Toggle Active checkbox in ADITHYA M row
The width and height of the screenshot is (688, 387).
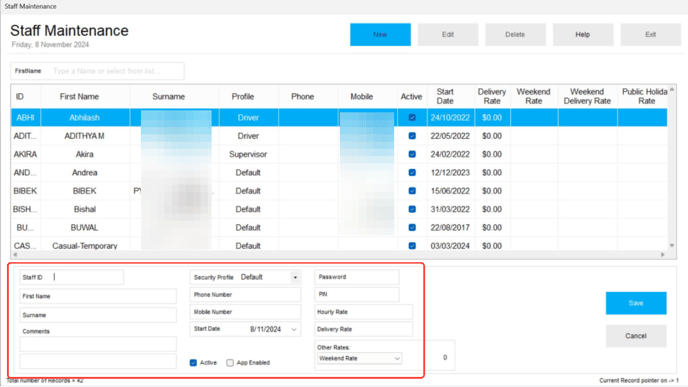pos(412,136)
